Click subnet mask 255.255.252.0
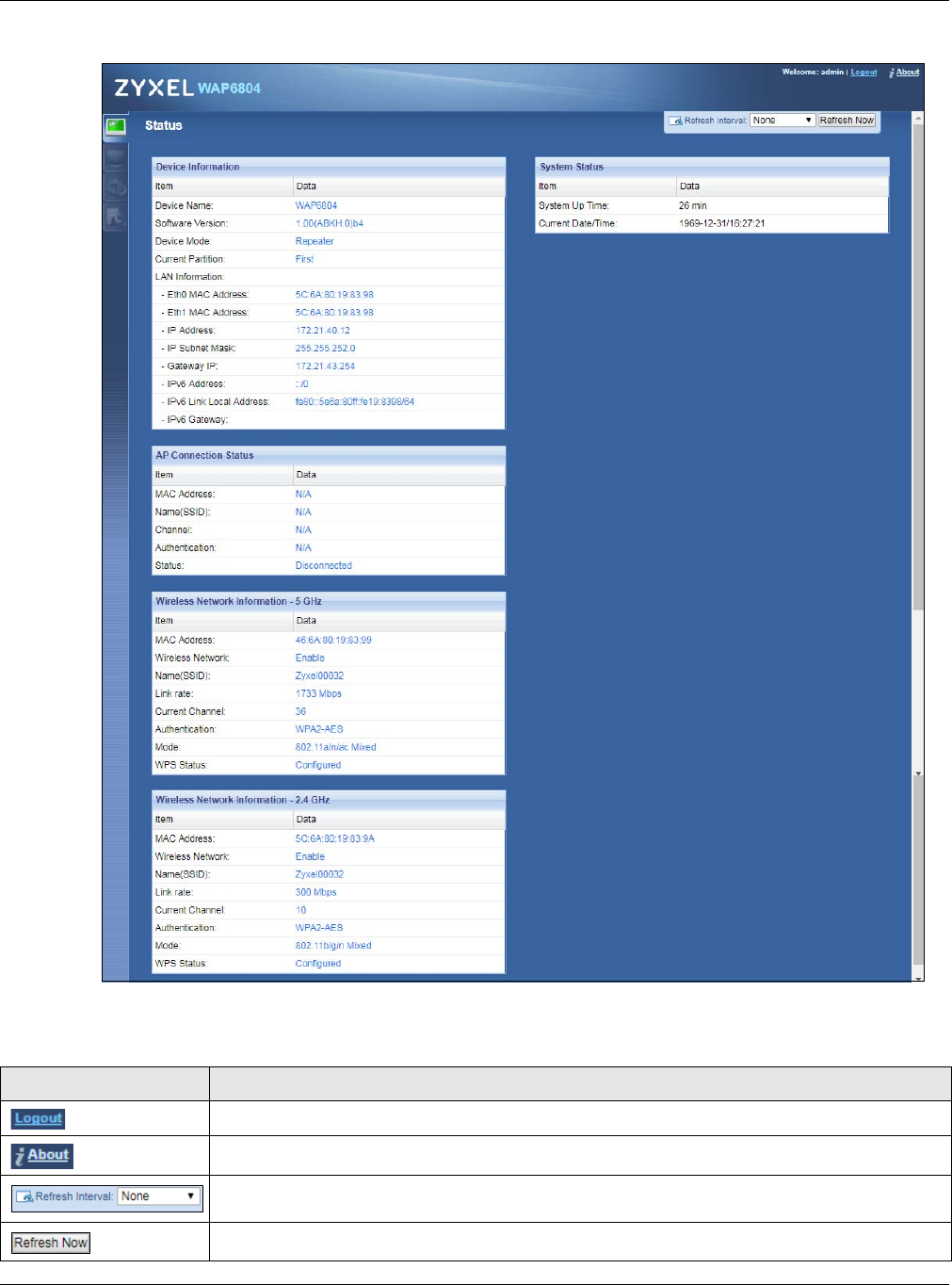The image size is (952, 1285). (325, 349)
